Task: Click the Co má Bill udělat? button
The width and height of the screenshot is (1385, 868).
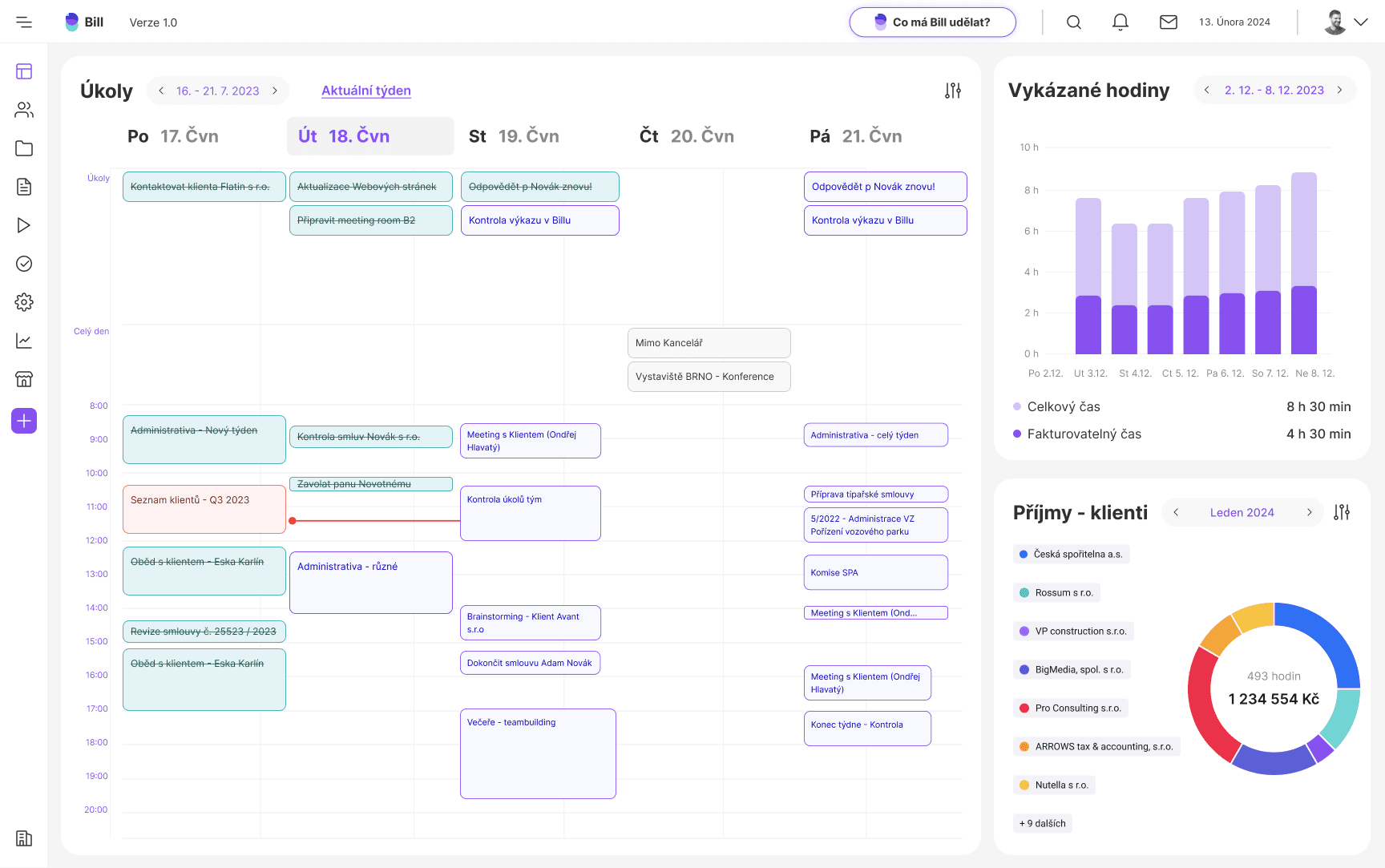Action: click(933, 22)
